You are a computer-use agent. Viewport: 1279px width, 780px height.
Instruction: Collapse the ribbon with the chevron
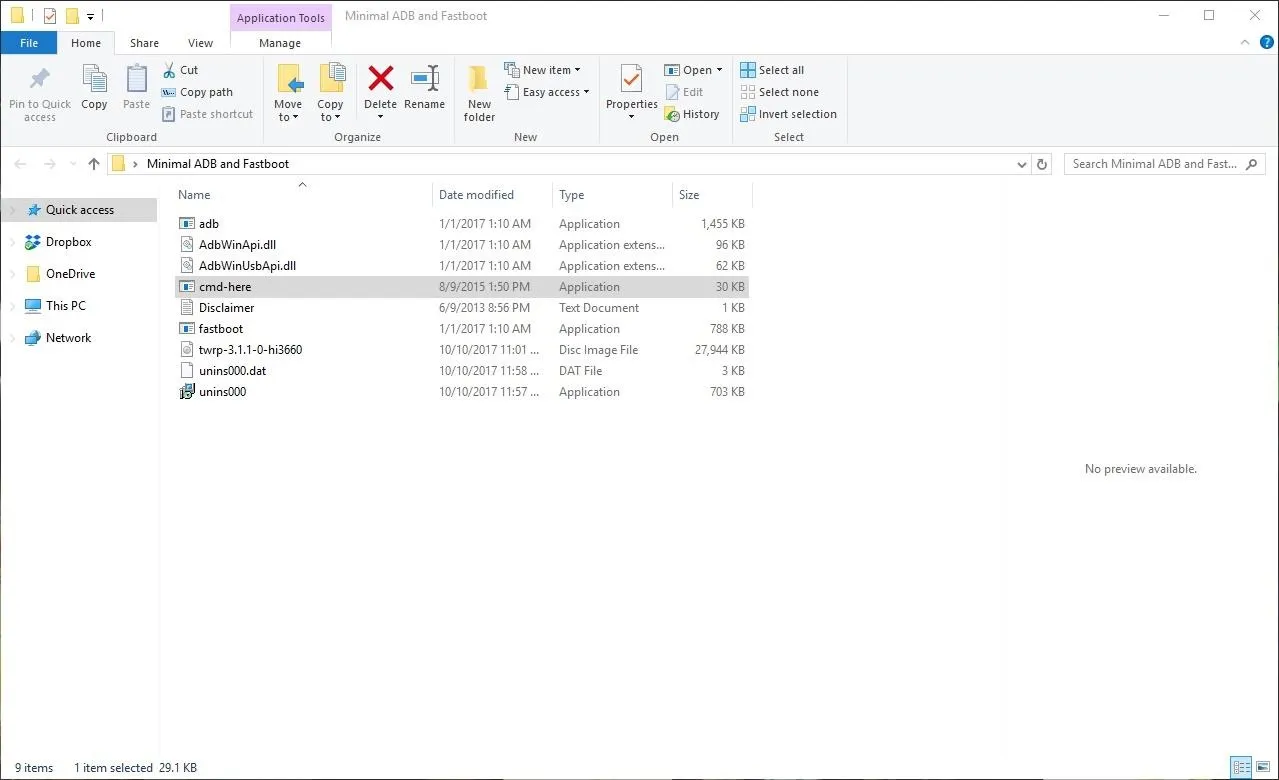coord(1245,43)
